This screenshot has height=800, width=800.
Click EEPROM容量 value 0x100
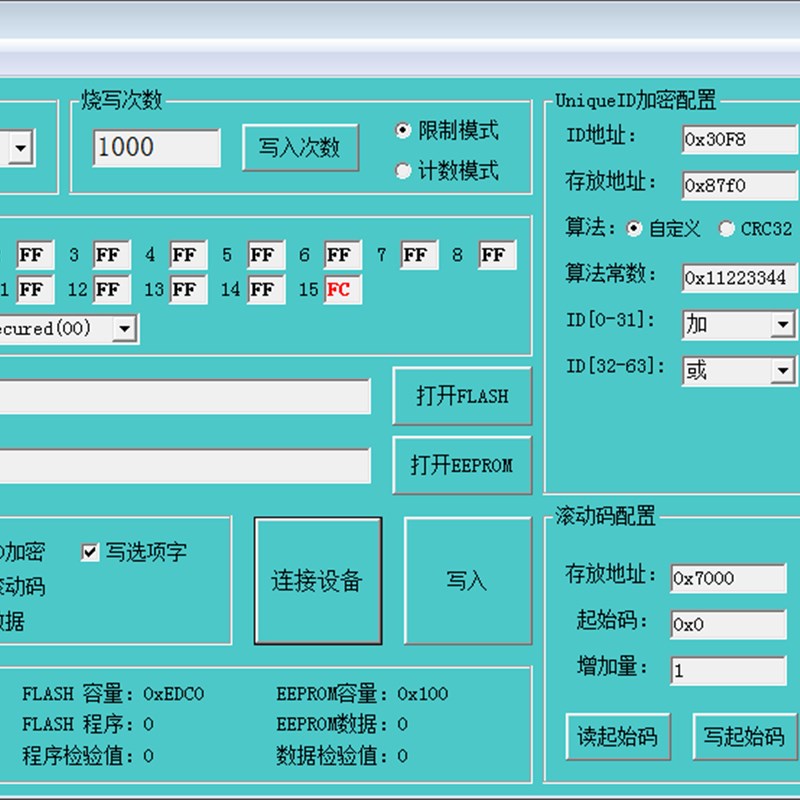coord(422,694)
